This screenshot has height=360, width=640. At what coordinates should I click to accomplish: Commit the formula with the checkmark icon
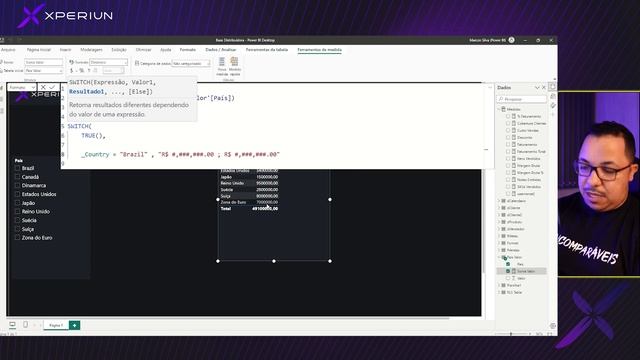coord(52,87)
